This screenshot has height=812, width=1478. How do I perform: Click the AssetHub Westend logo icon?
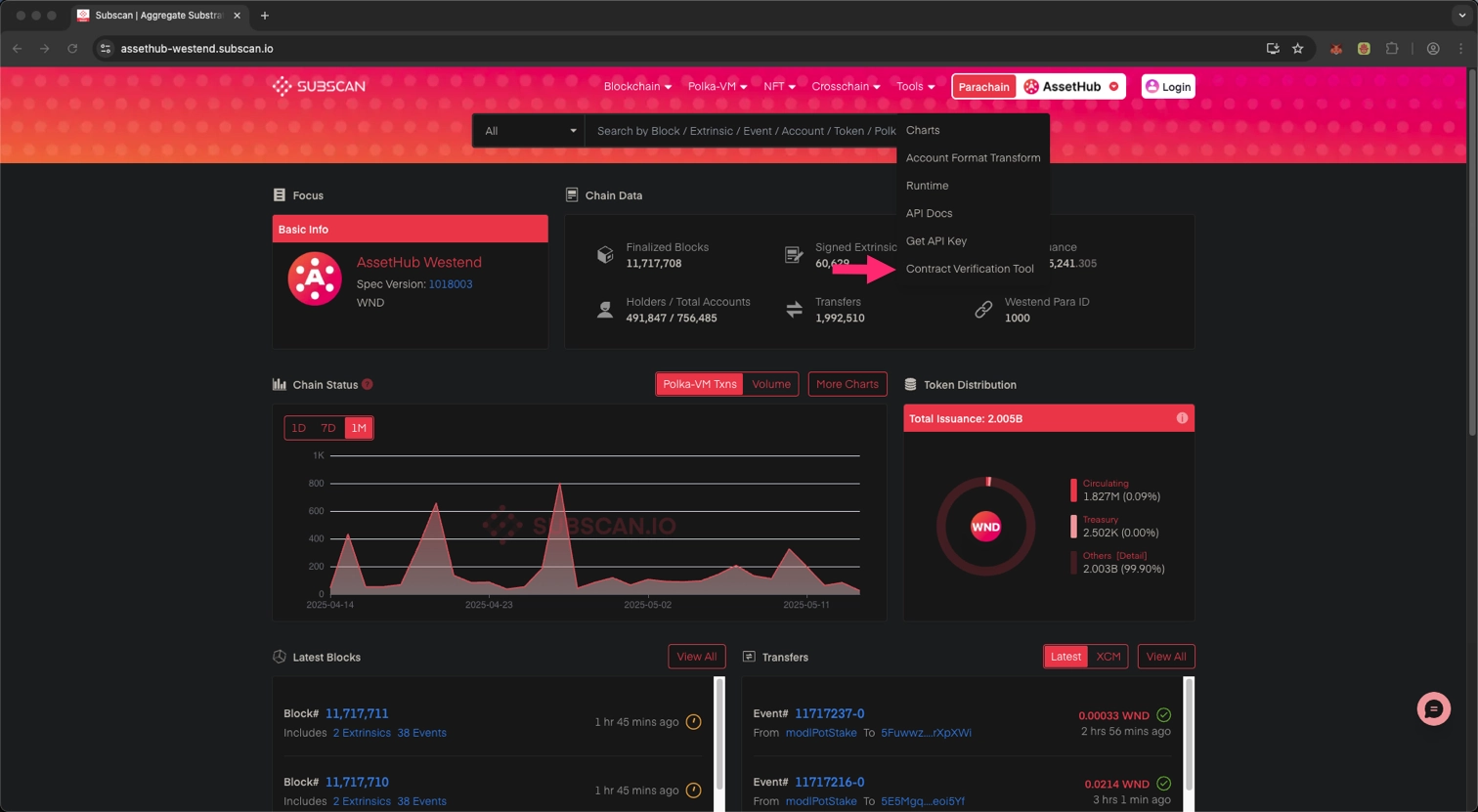[314, 278]
